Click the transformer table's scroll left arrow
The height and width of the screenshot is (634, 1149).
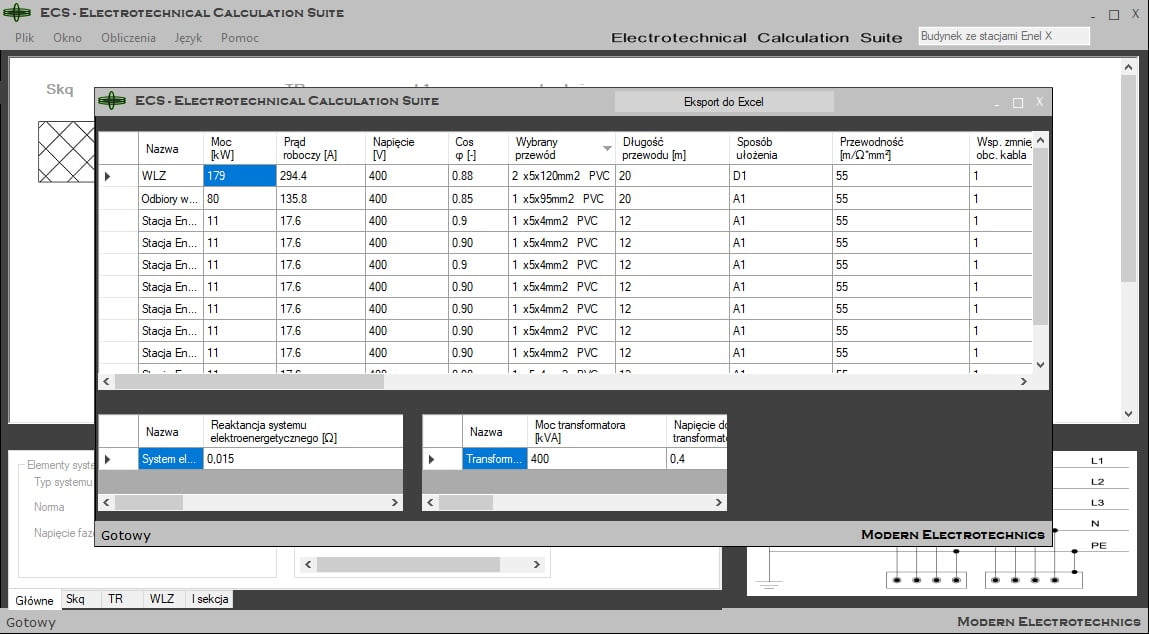(x=430, y=503)
